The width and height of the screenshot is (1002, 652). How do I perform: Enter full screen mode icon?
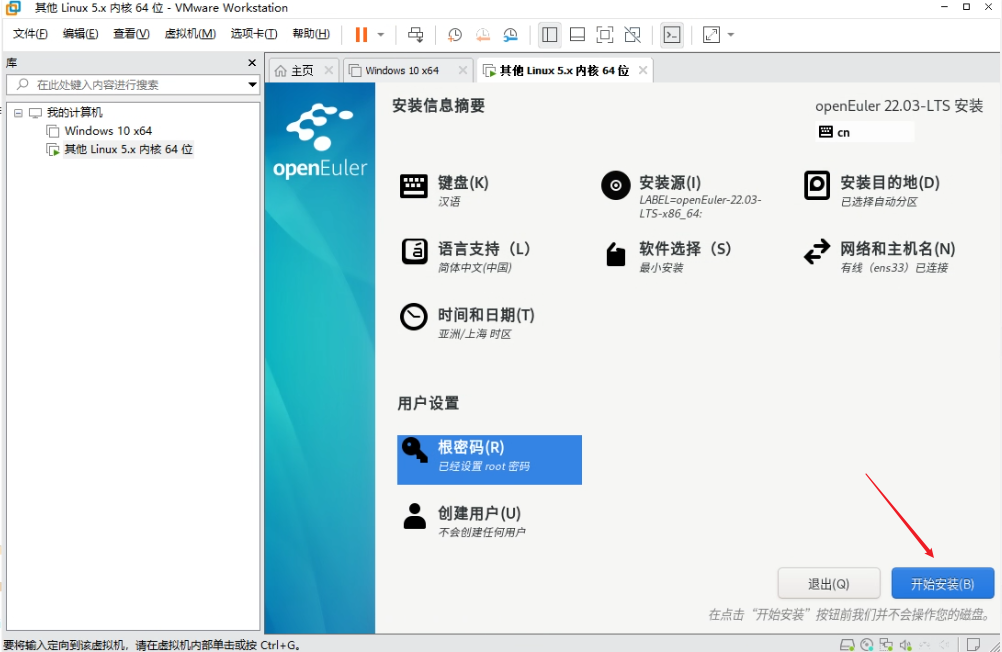(x=605, y=35)
